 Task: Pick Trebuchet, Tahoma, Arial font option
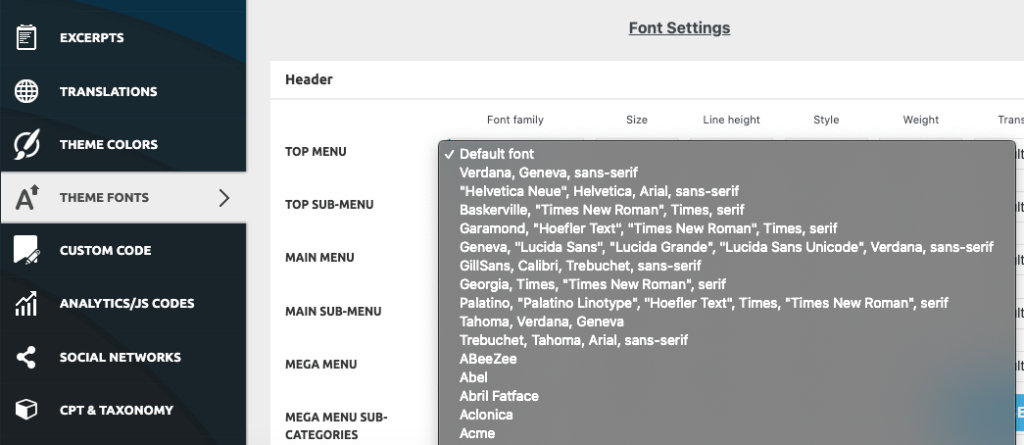(x=727, y=340)
